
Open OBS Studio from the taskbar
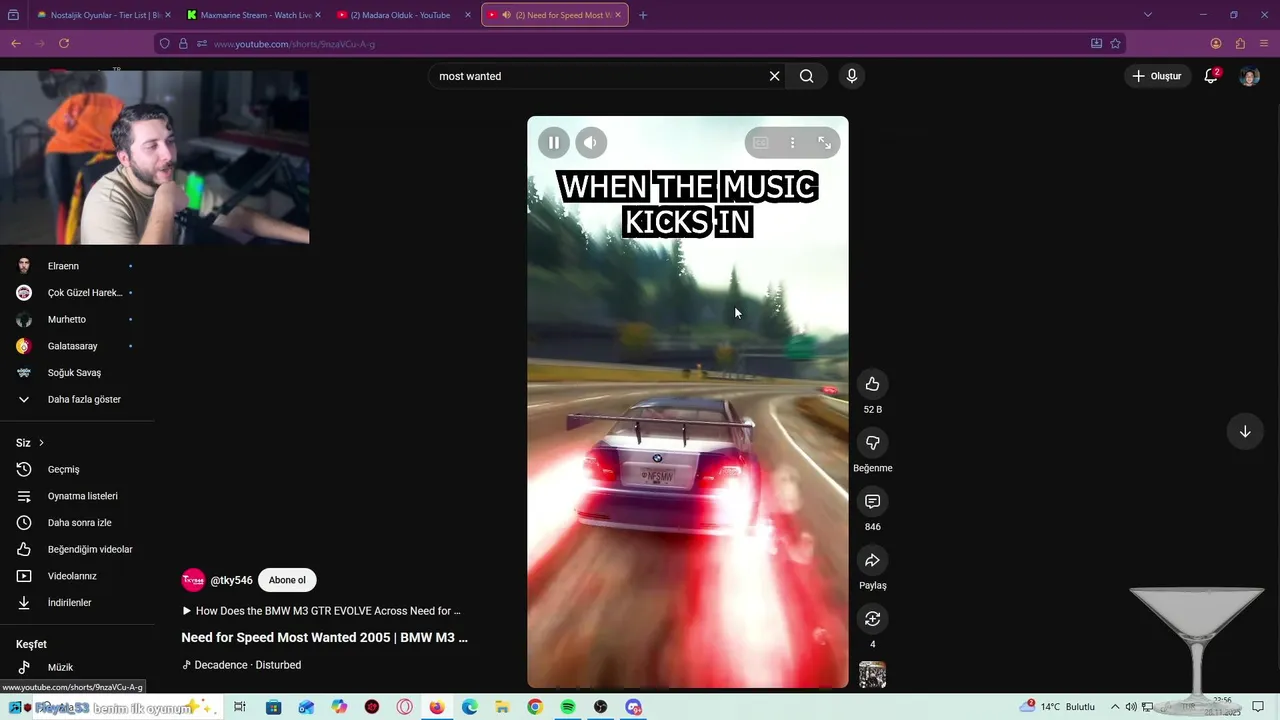click(x=600, y=707)
